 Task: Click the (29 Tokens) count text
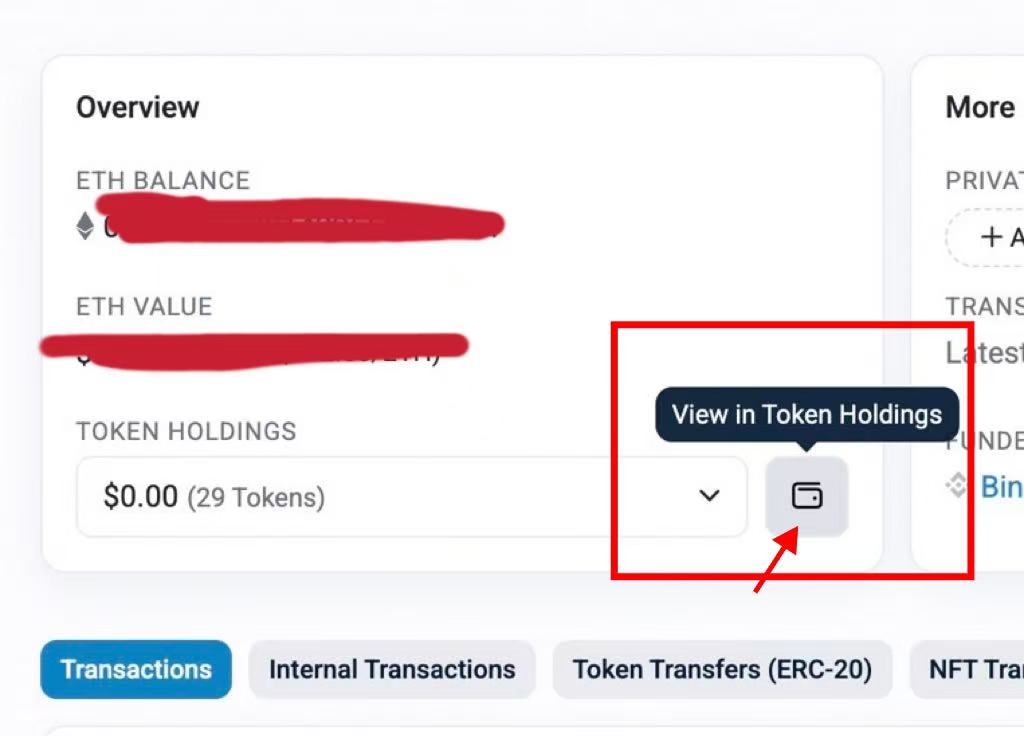tap(256, 498)
